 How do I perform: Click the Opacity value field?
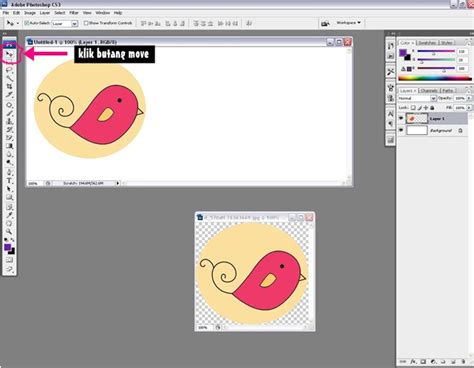460,98
